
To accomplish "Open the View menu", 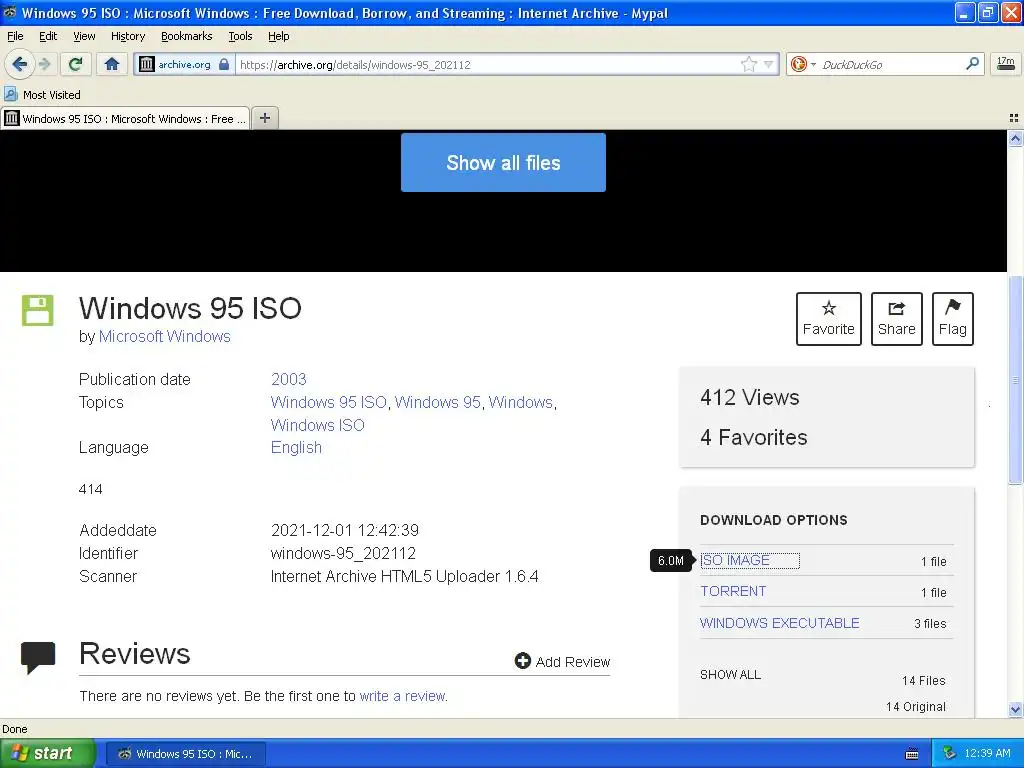I will tap(84, 36).
